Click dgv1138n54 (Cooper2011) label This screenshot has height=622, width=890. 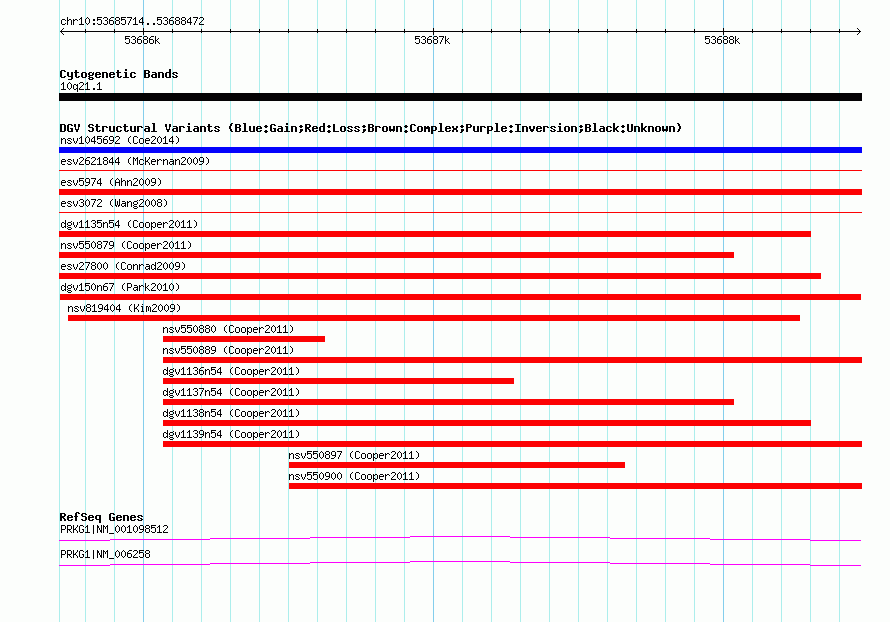(x=231, y=413)
